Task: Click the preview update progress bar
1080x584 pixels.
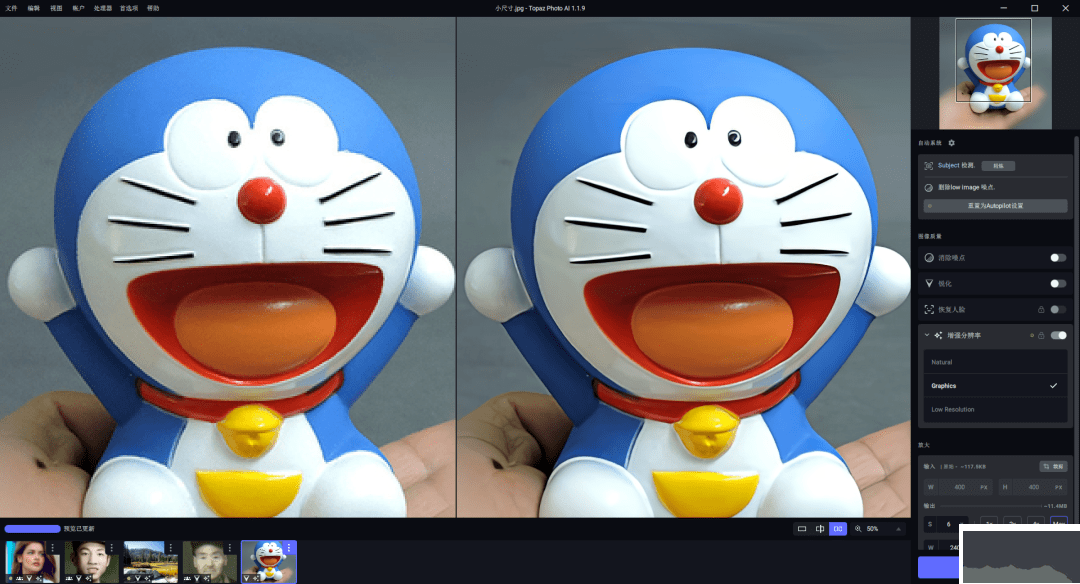Action: 32,528
